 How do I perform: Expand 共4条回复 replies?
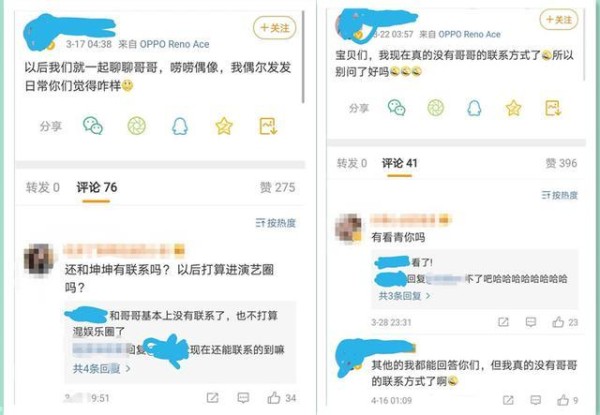102,369
